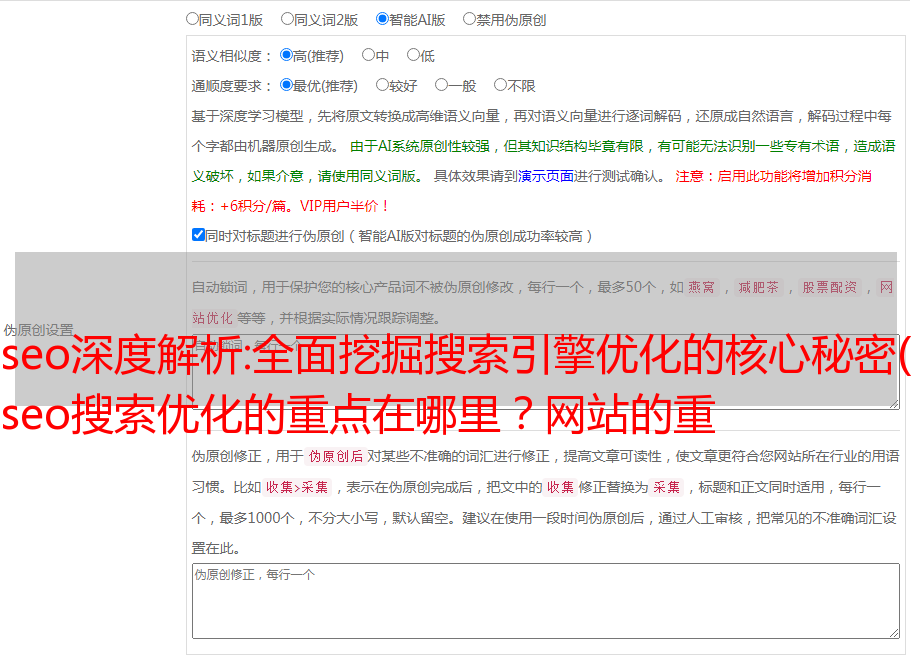
Task: Click the 自动锁词 text area
Action: (x=546, y=372)
